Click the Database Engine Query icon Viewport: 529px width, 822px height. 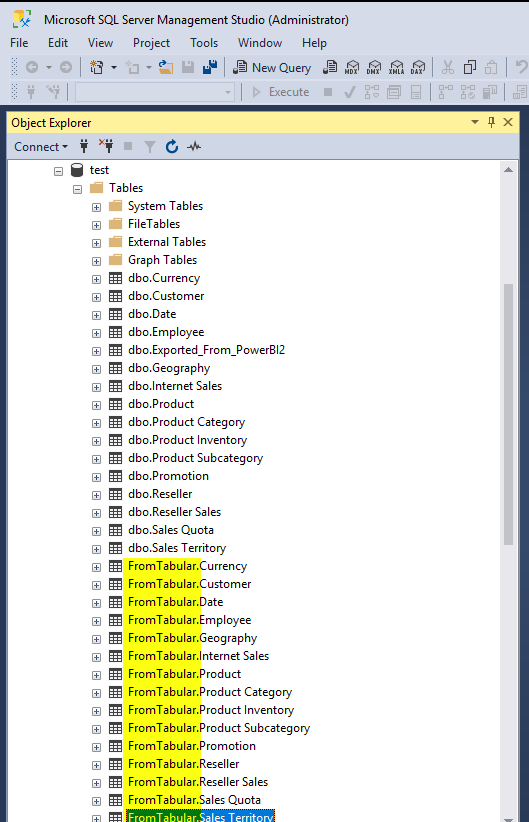[x=330, y=68]
